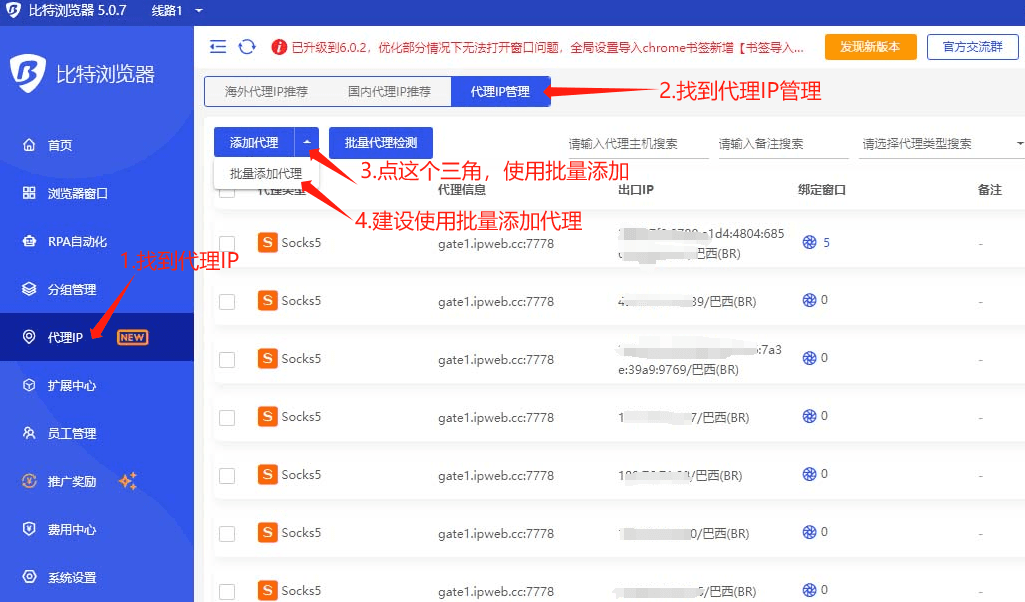Go to RPA自动化 in the sidebar
The image size is (1025, 602).
77,241
